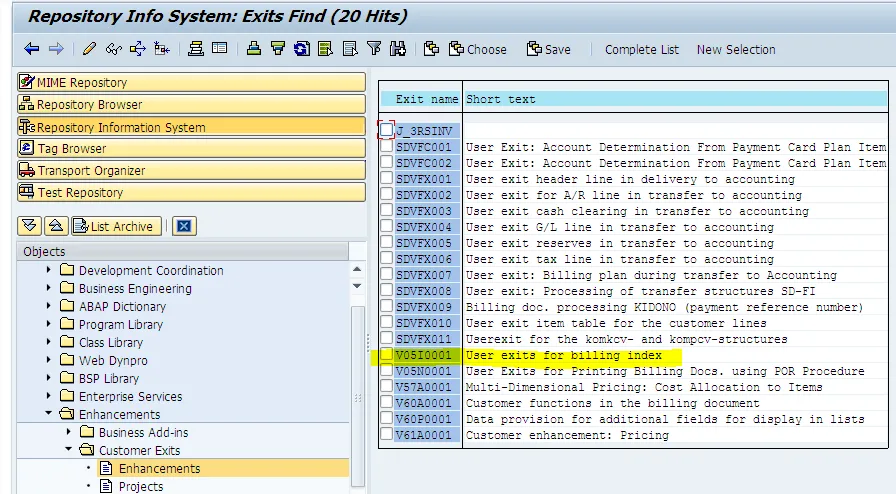Click the expand all nodes icon
The width and height of the screenshot is (896, 494).
(x=30, y=226)
